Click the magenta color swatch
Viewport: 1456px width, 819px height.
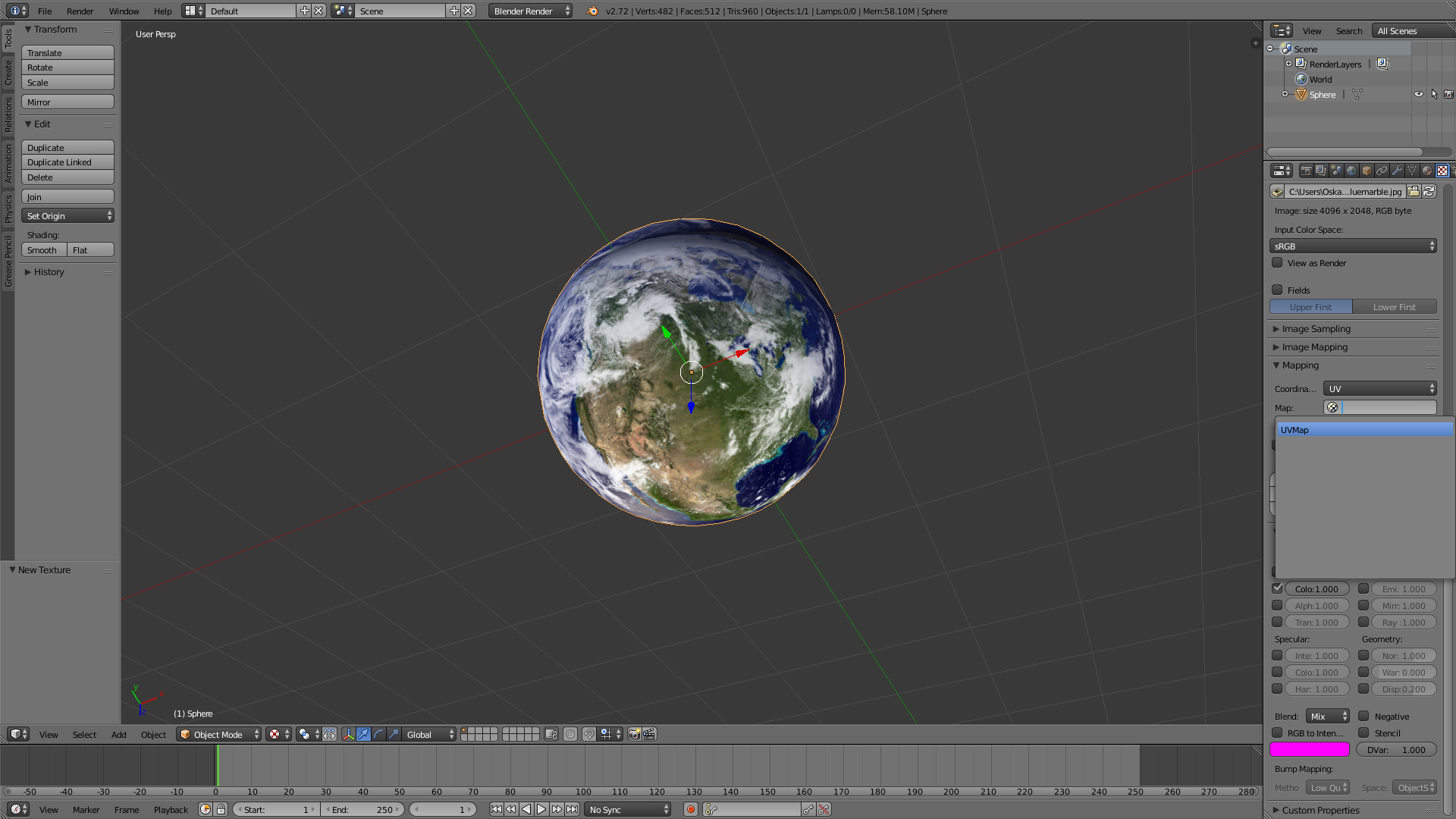[x=1310, y=750]
